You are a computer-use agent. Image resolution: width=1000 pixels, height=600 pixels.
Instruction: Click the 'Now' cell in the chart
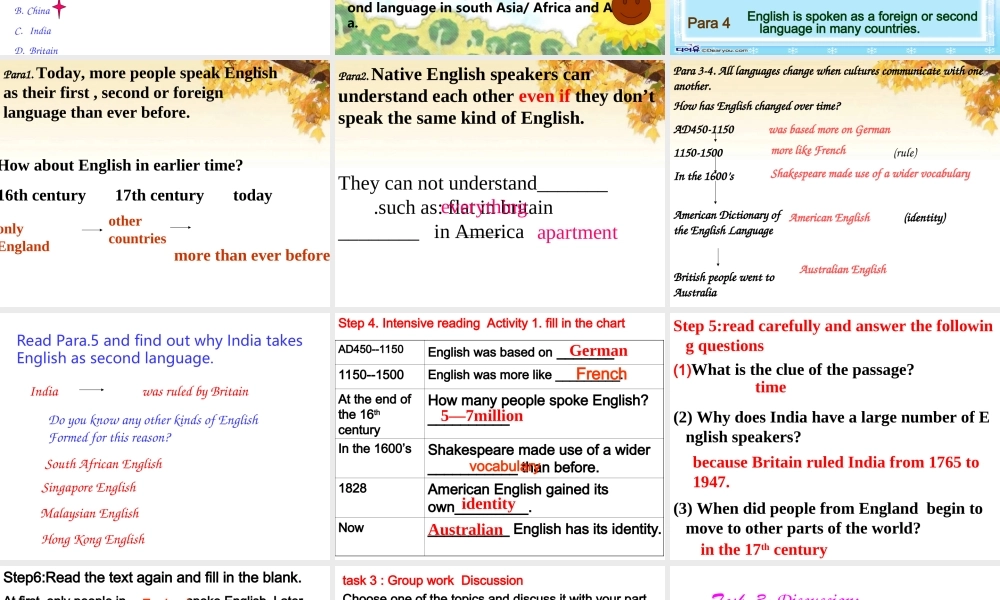(x=380, y=536)
